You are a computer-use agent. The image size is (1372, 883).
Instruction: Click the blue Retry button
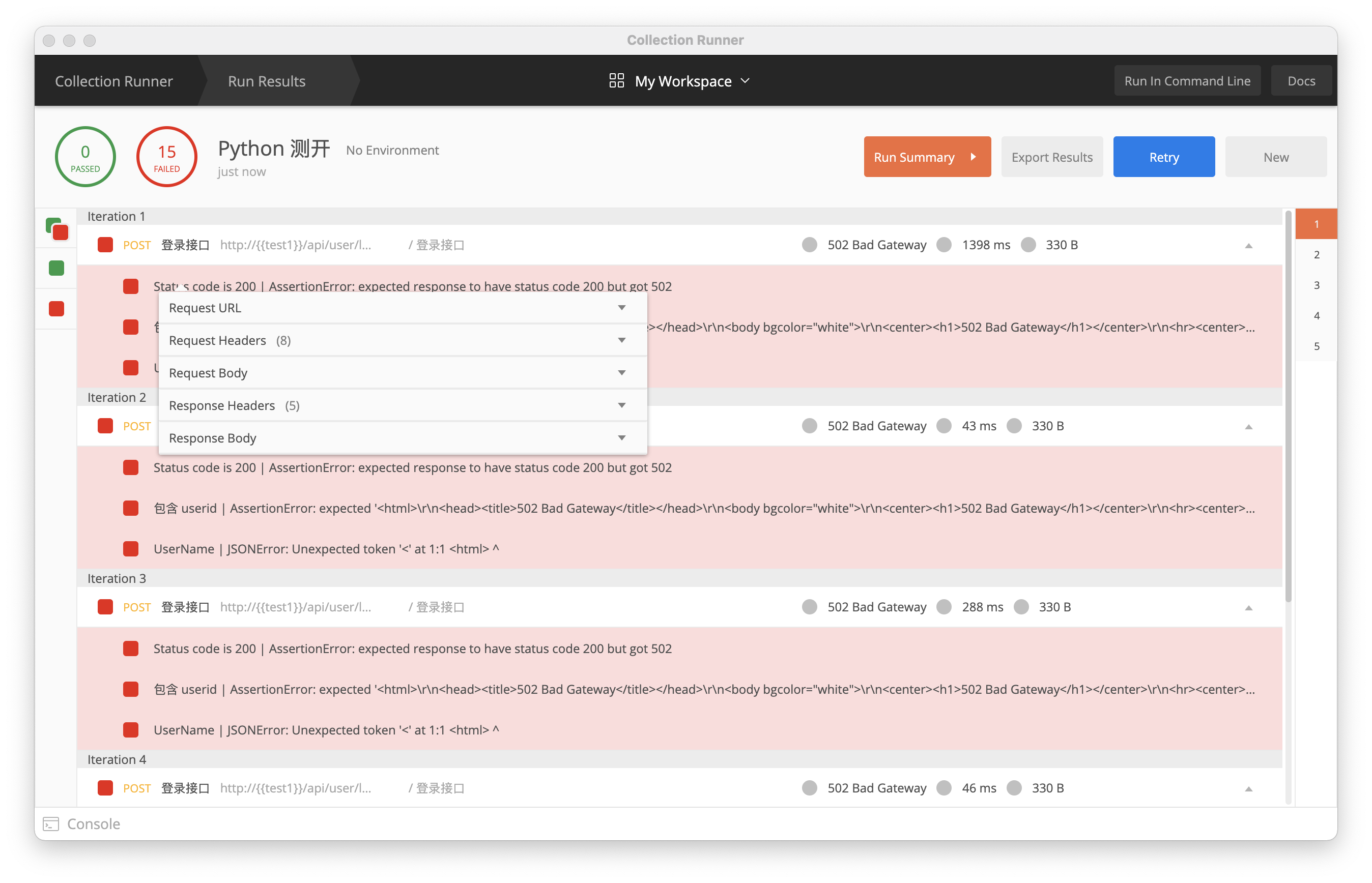[x=1164, y=157]
